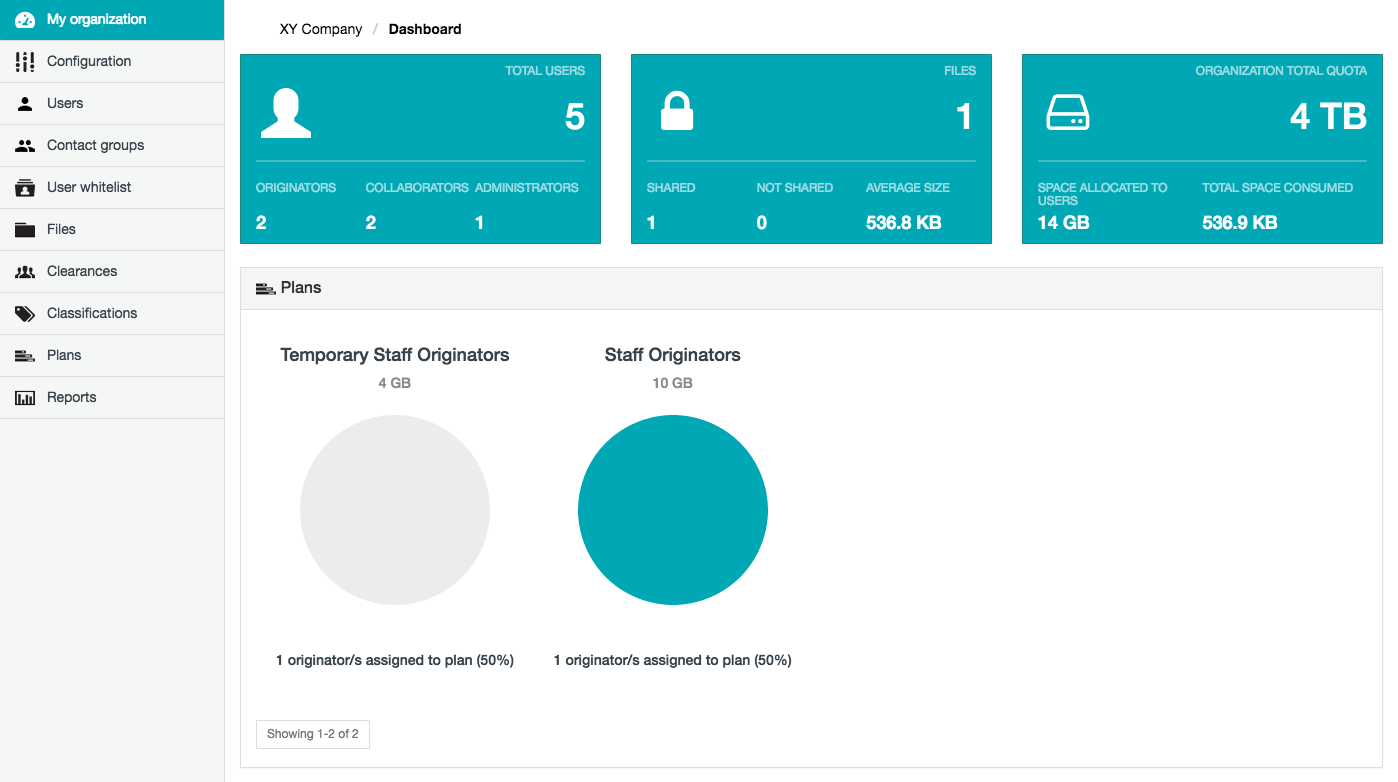Select the Temporary Staff Originators plan title
The width and height of the screenshot is (1398, 782).
[x=395, y=355]
